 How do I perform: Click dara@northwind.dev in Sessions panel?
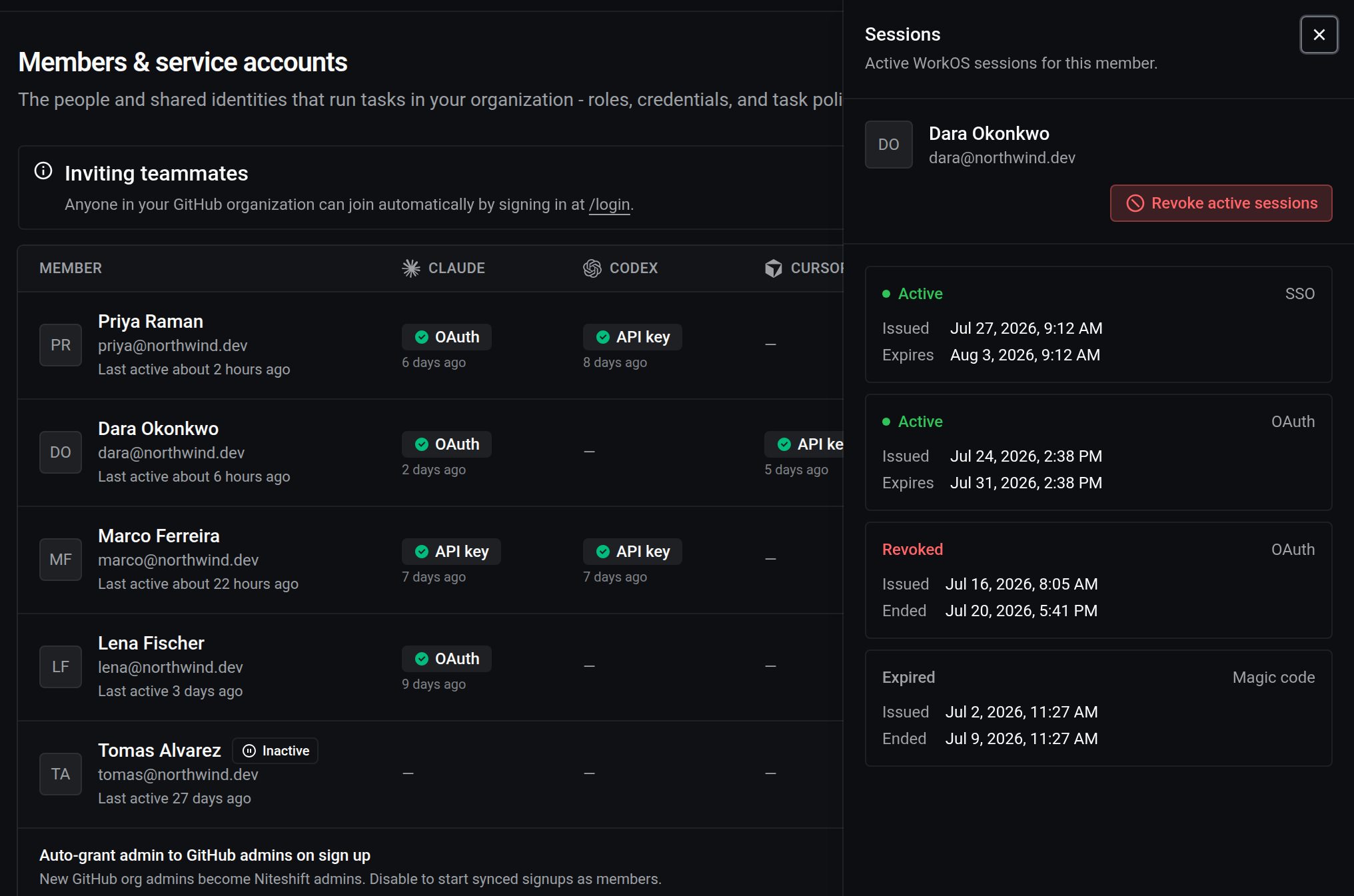pyautogui.click(x=1002, y=158)
